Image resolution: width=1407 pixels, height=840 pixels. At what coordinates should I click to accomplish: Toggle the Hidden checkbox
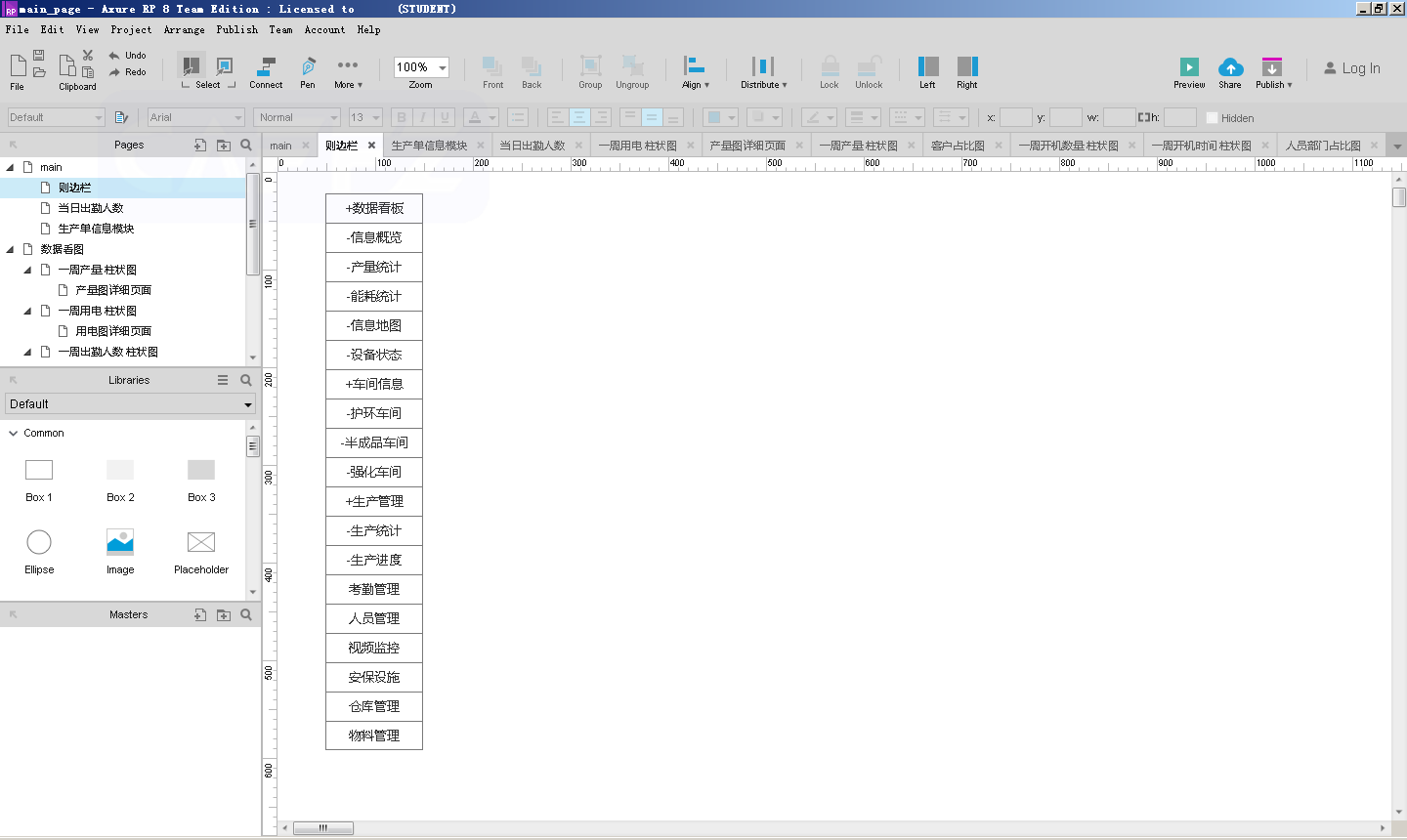pos(1212,118)
